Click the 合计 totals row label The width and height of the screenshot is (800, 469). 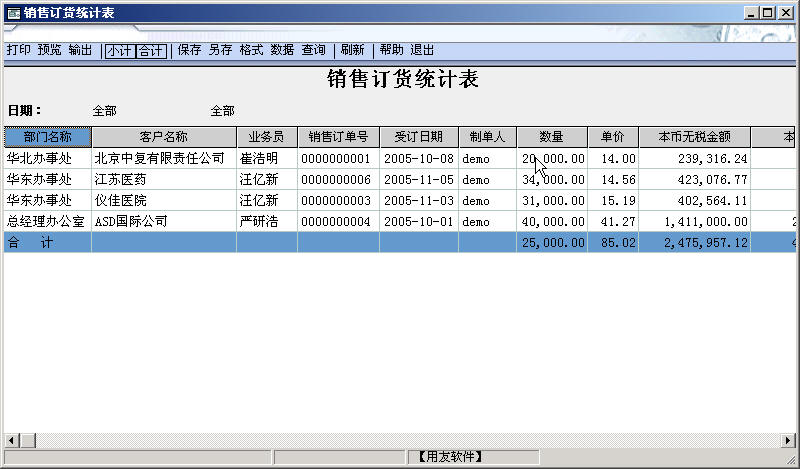[47, 242]
